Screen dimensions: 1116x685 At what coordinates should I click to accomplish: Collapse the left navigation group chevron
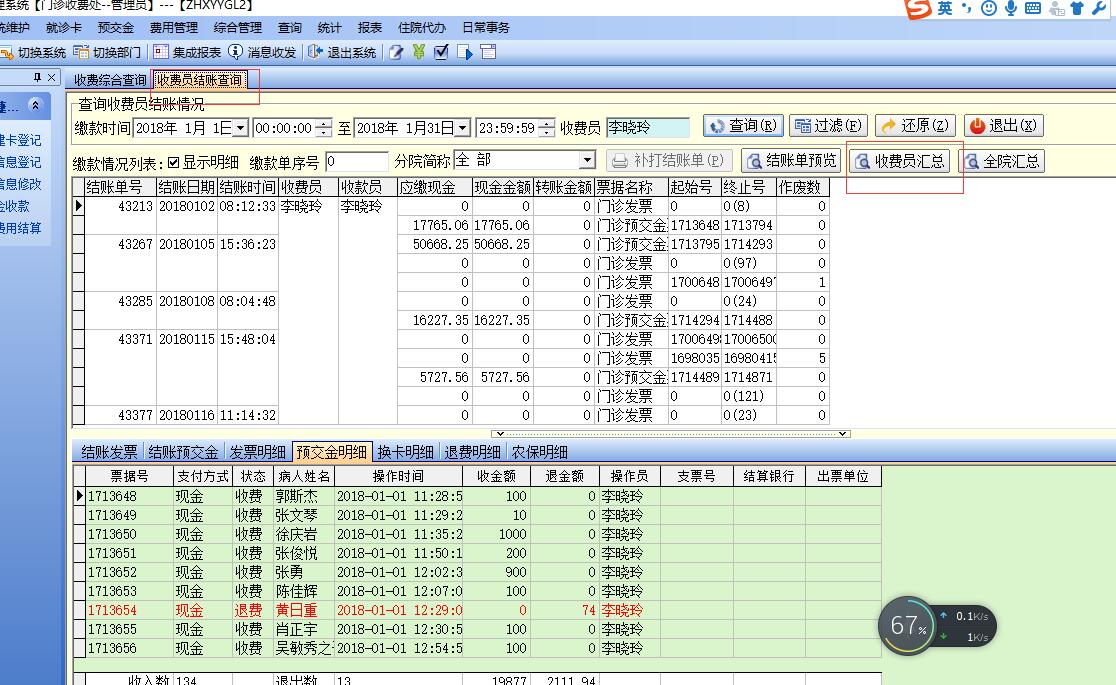click(x=35, y=105)
